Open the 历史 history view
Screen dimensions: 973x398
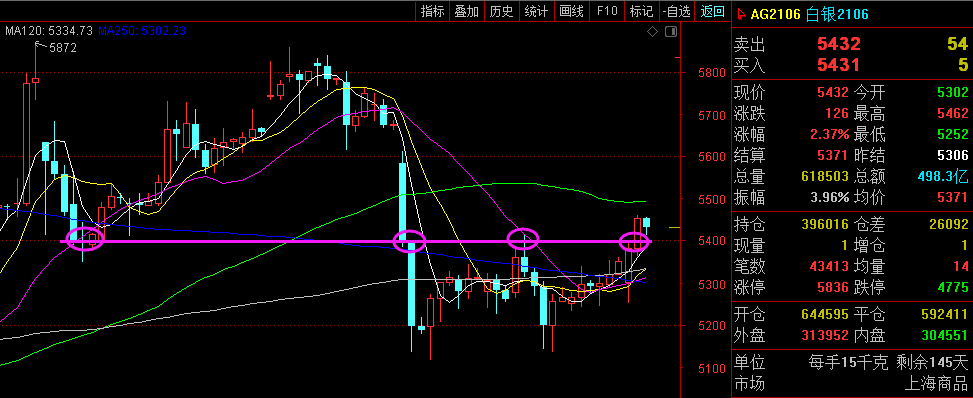point(501,11)
